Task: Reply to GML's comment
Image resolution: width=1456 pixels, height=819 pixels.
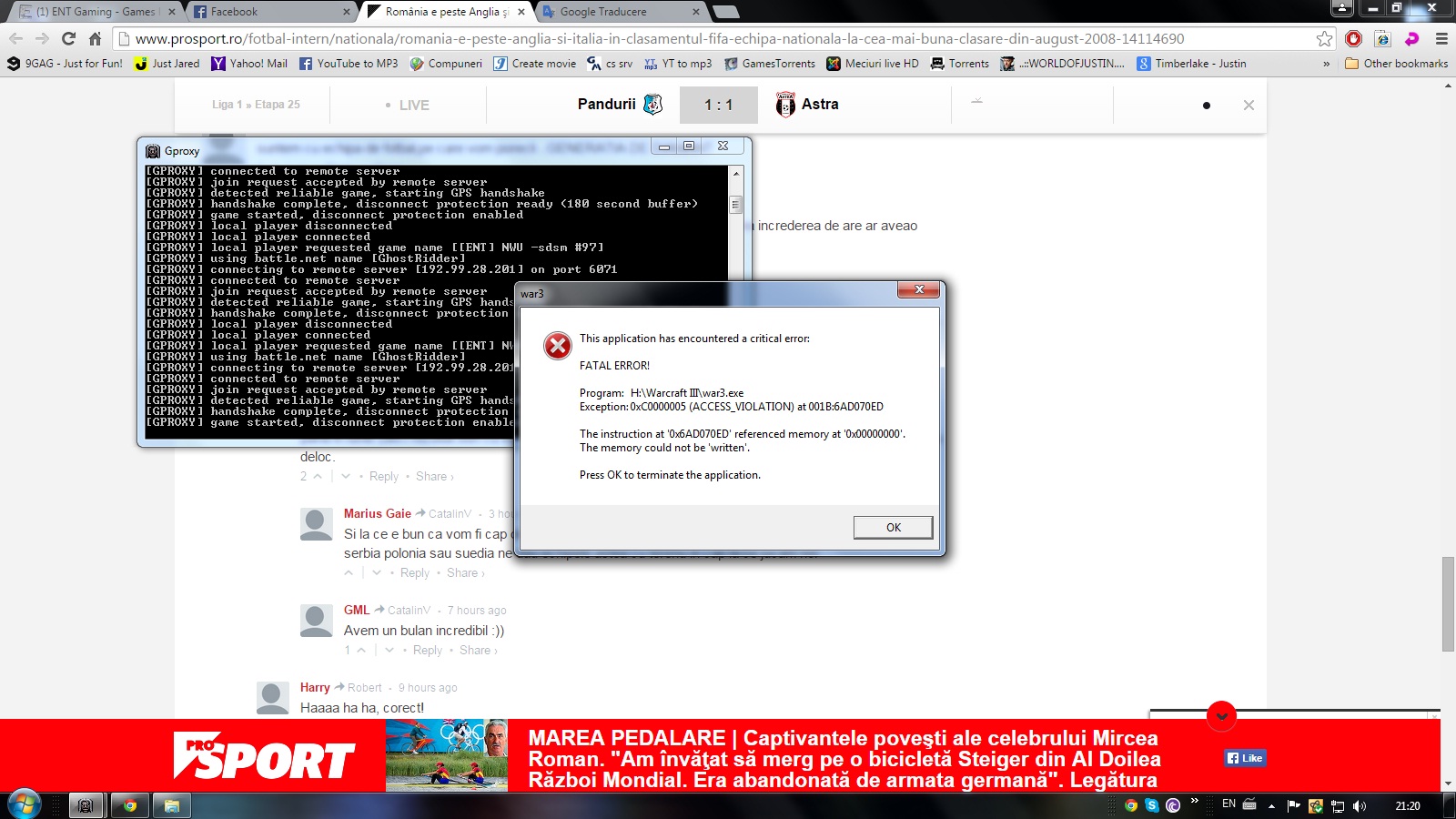Action: (x=428, y=650)
